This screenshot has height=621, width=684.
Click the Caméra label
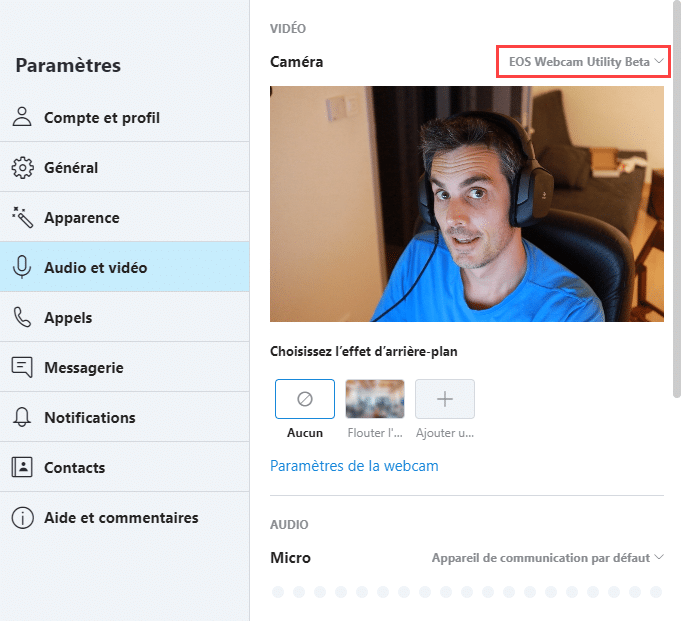coord(297,62)
